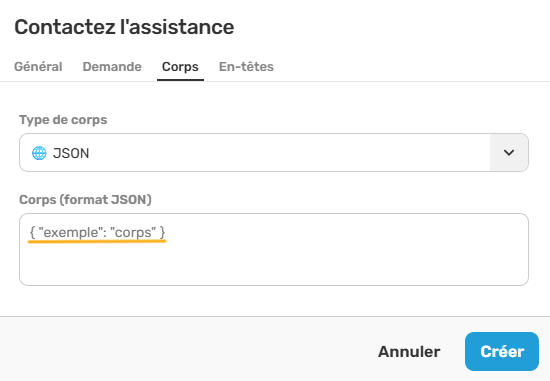
Task: Click the underline beneath the Corps tab
Action: point(180,80)
